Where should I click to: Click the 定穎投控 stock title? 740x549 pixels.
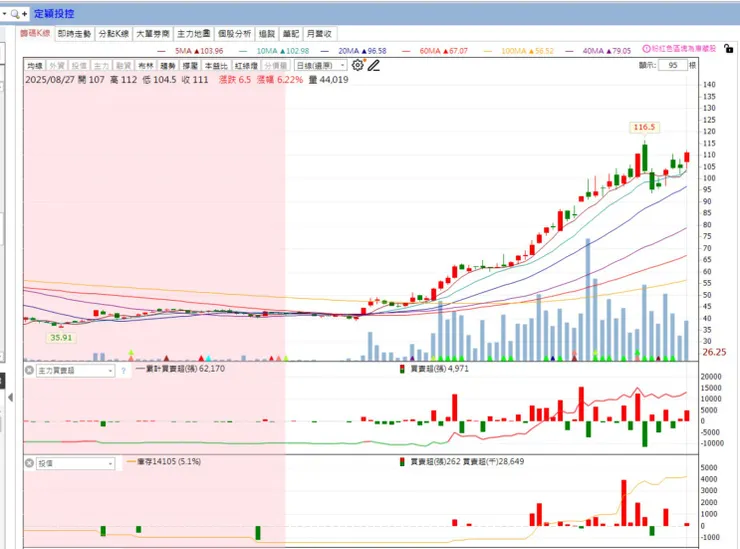(x=54, y=14)
